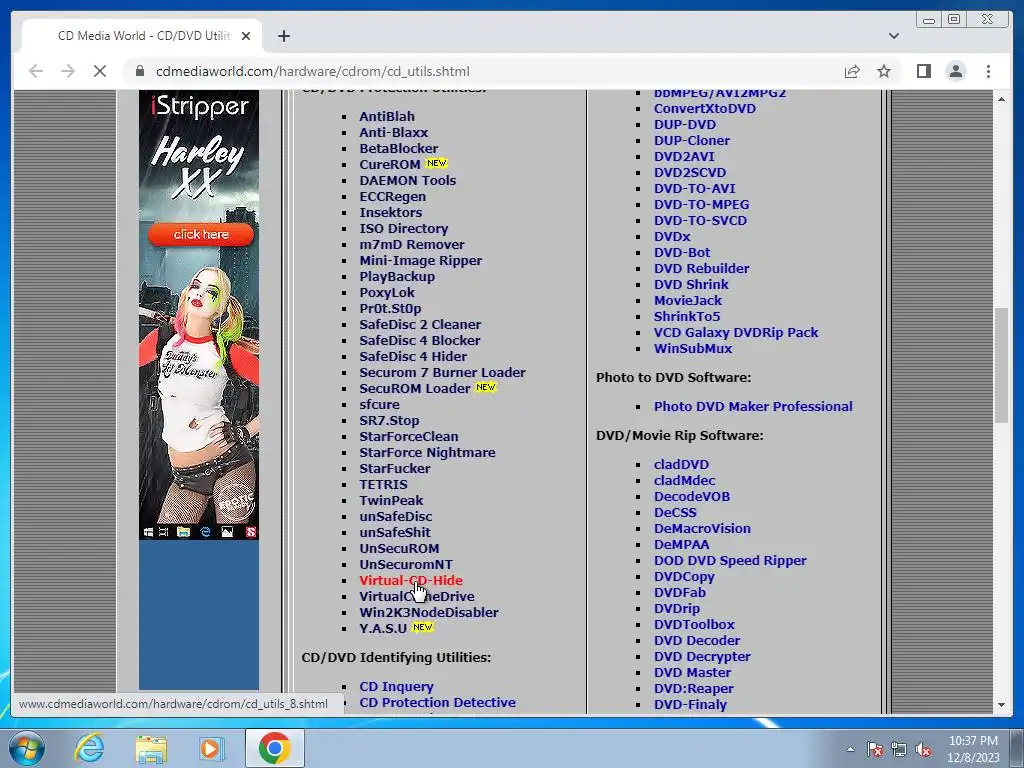Viewport: 1024px width, 768px height.
Task: Open the DVD Shrink link
Action: pyautogui.click(x=691, y=285)
